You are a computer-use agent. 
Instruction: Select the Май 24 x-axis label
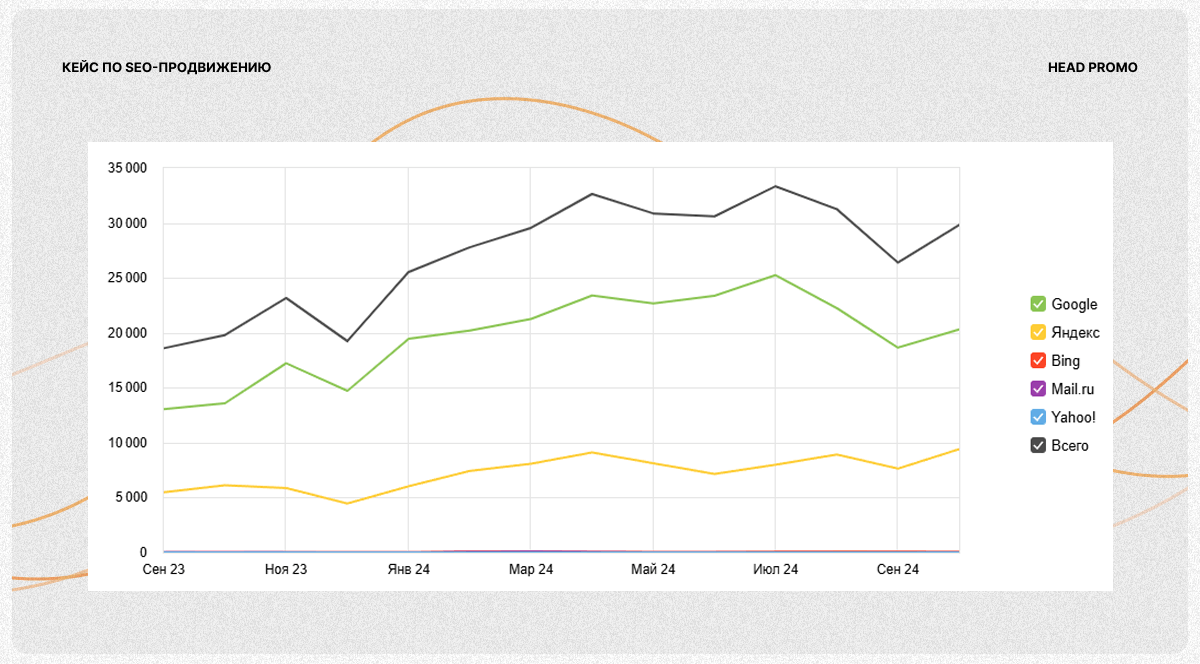(x=653, y=570)
